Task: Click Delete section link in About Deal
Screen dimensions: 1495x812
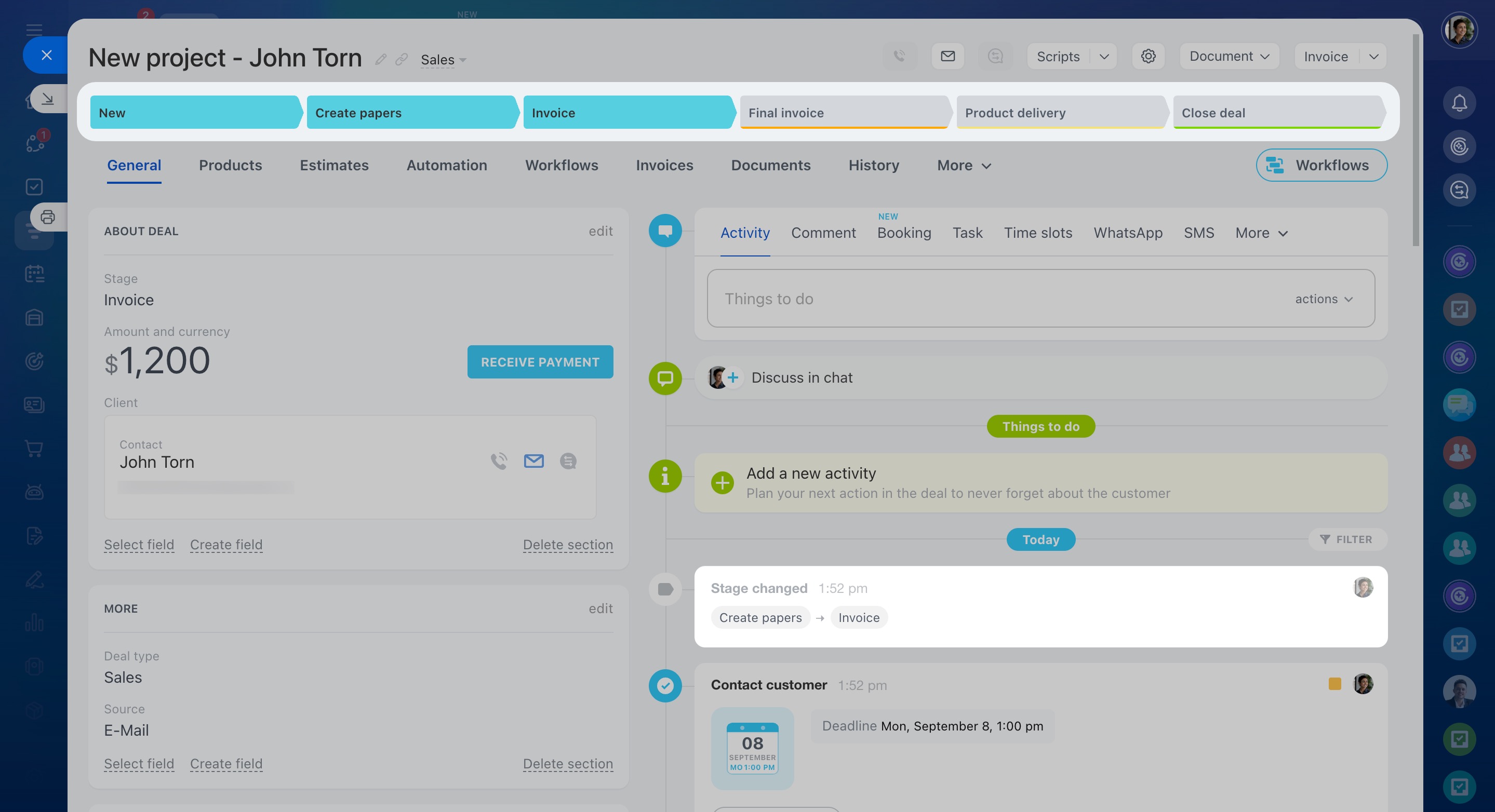Action: (x=568, y=545)
